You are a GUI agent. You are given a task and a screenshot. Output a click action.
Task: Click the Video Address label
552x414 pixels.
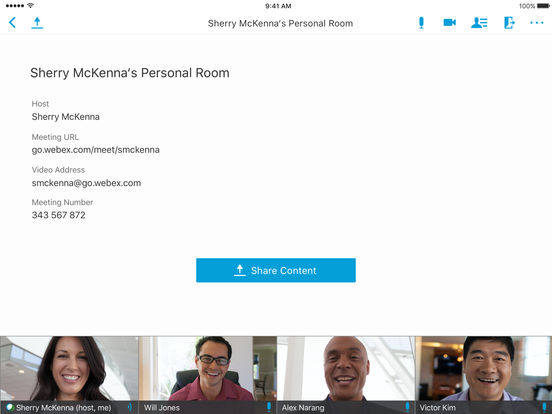58,170
